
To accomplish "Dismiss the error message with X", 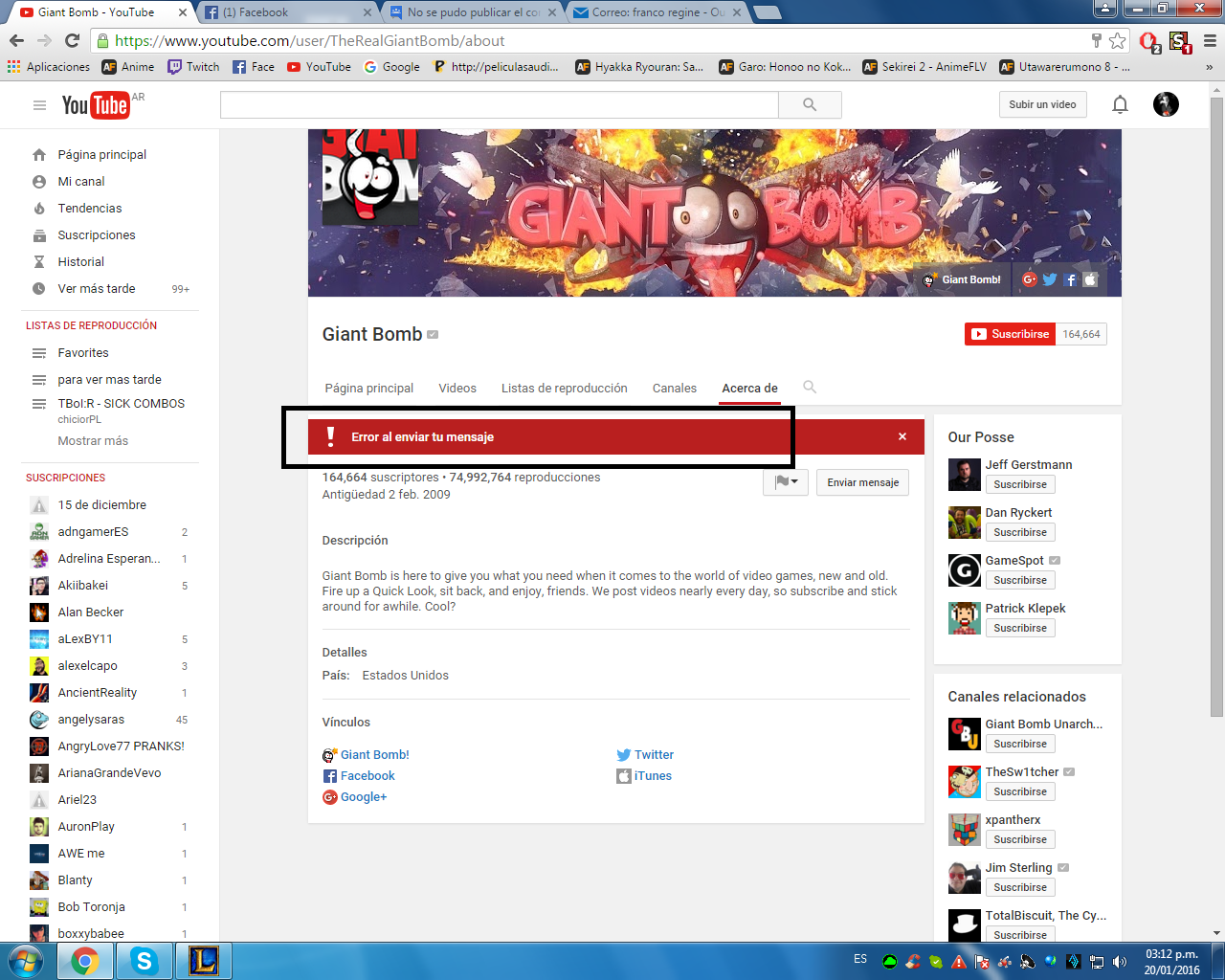I will click(902, 436).
